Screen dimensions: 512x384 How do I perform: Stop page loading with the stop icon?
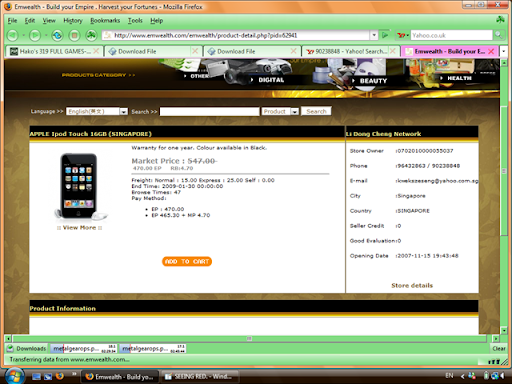pyautogui.click(x=74, y=35)
